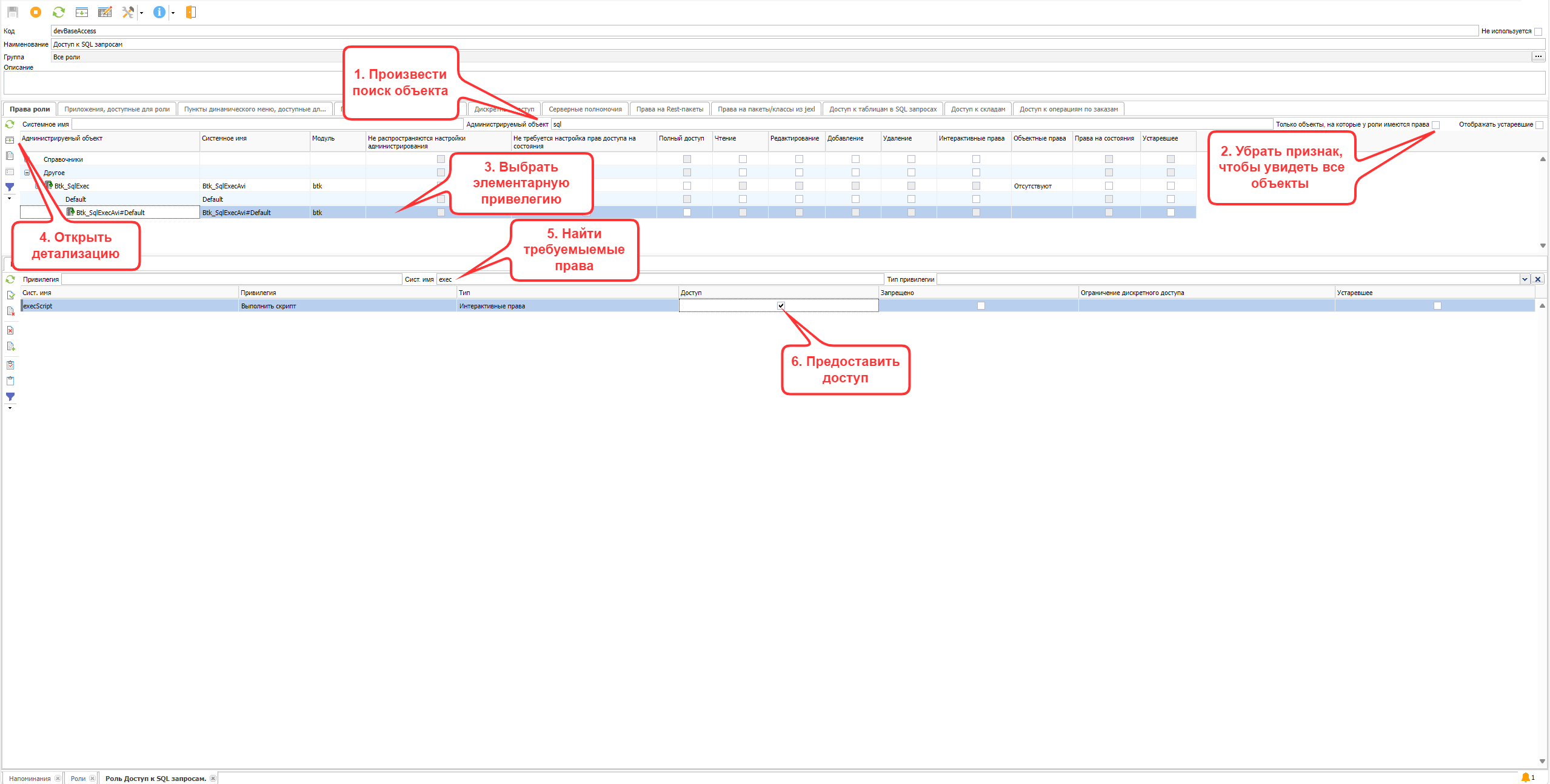Click the orange exit door icon

click(x=190, y=12)
